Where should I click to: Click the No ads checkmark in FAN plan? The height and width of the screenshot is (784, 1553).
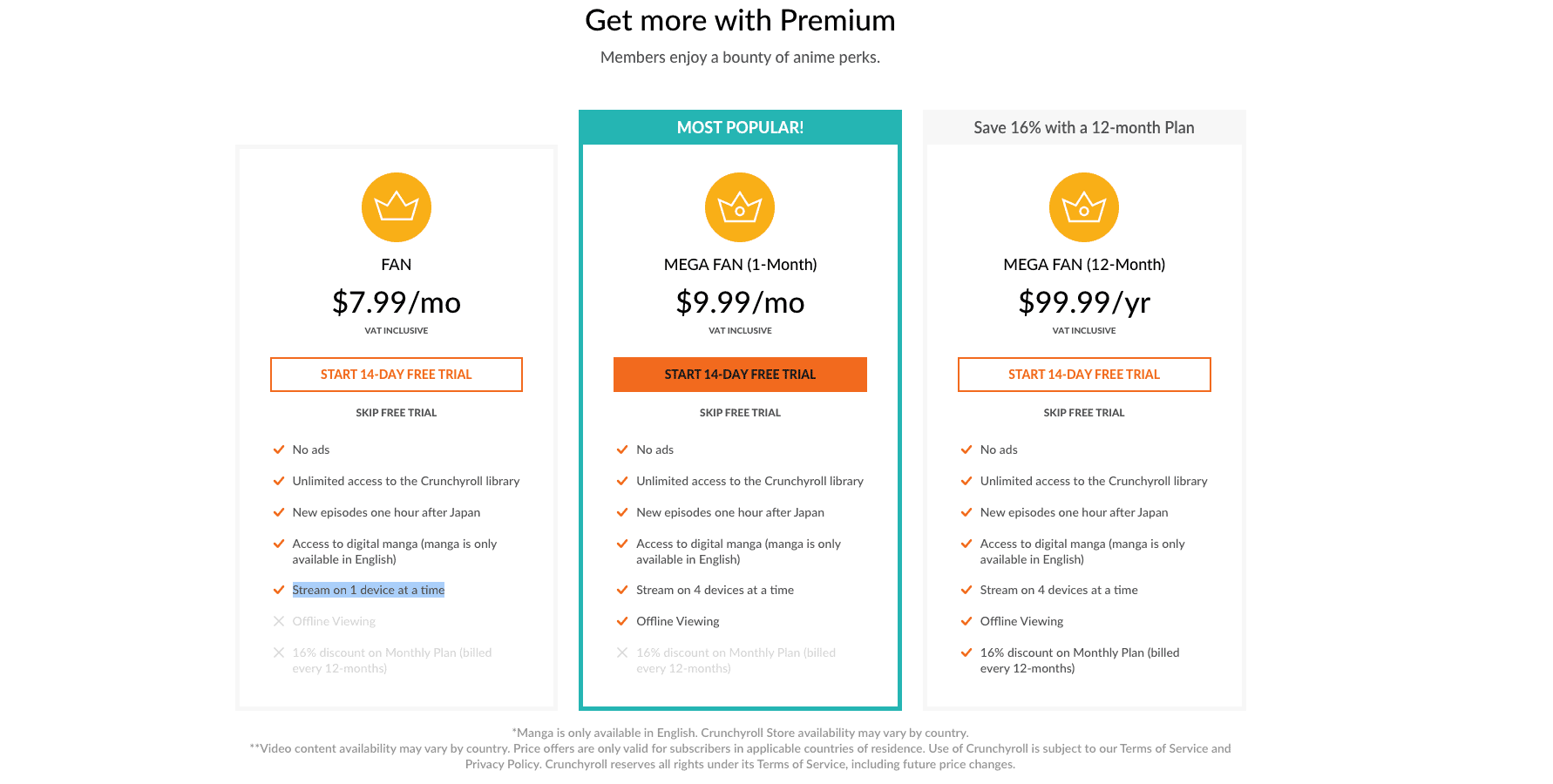[x=279, y=449]
